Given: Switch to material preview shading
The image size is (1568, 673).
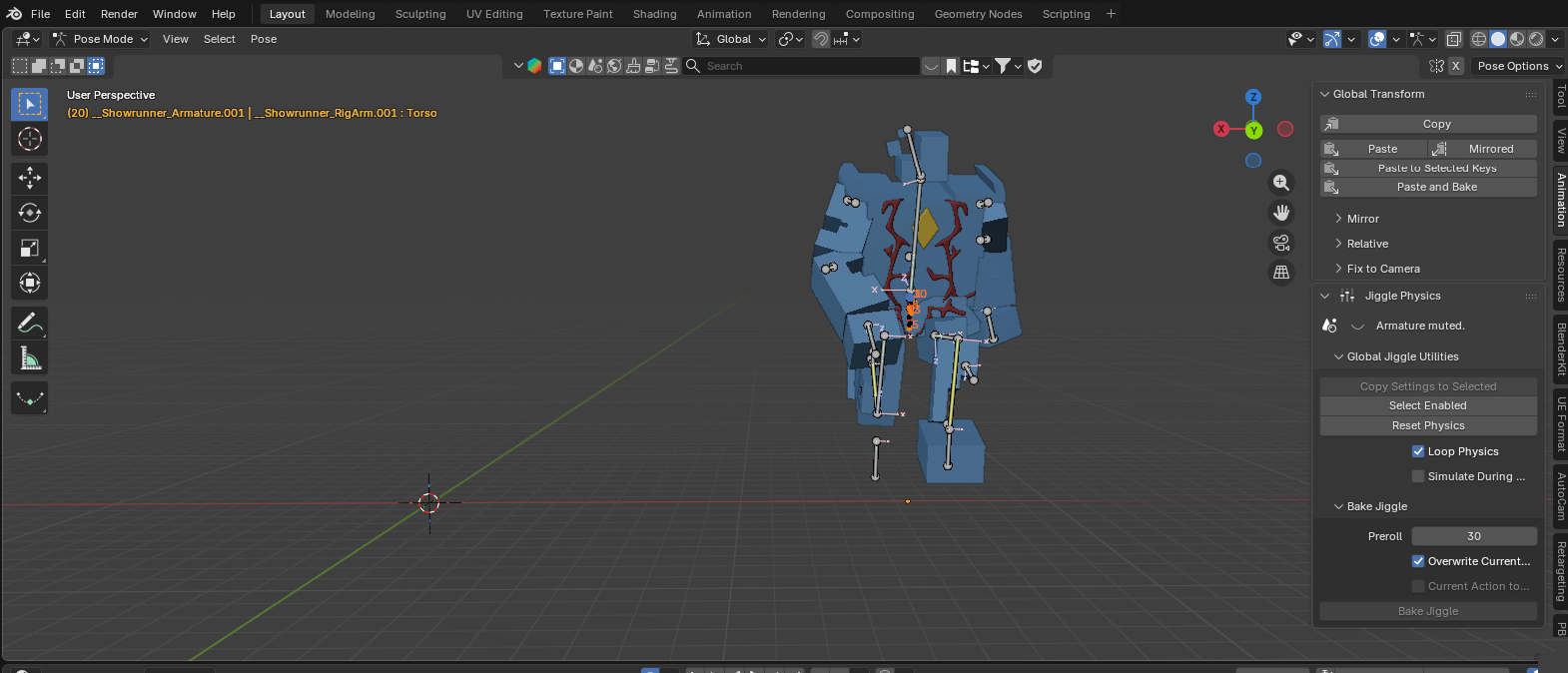Looking at the screenshot, I should (1517, 39).
